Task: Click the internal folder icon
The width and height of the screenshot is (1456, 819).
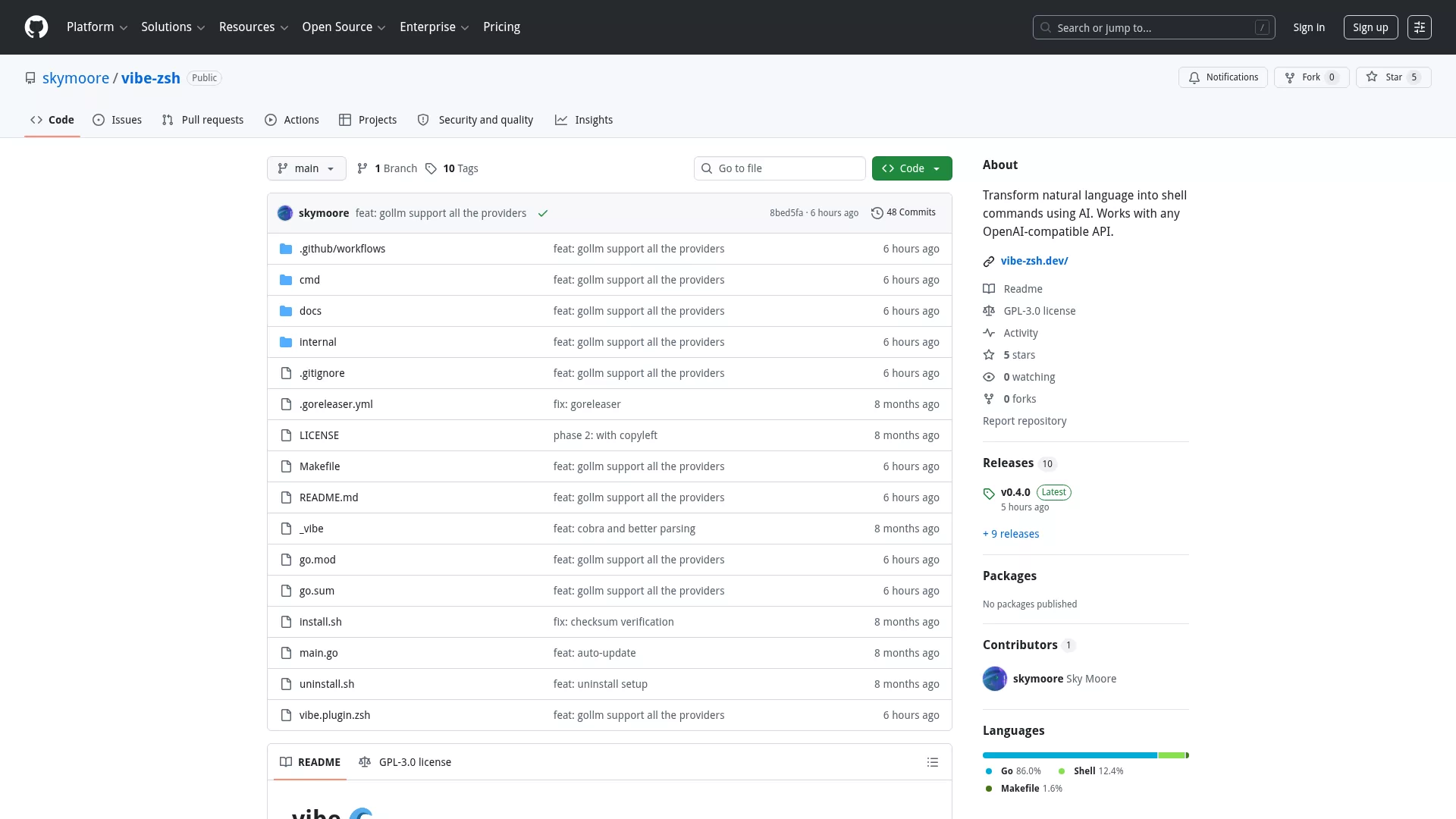Action: (286, 342)
